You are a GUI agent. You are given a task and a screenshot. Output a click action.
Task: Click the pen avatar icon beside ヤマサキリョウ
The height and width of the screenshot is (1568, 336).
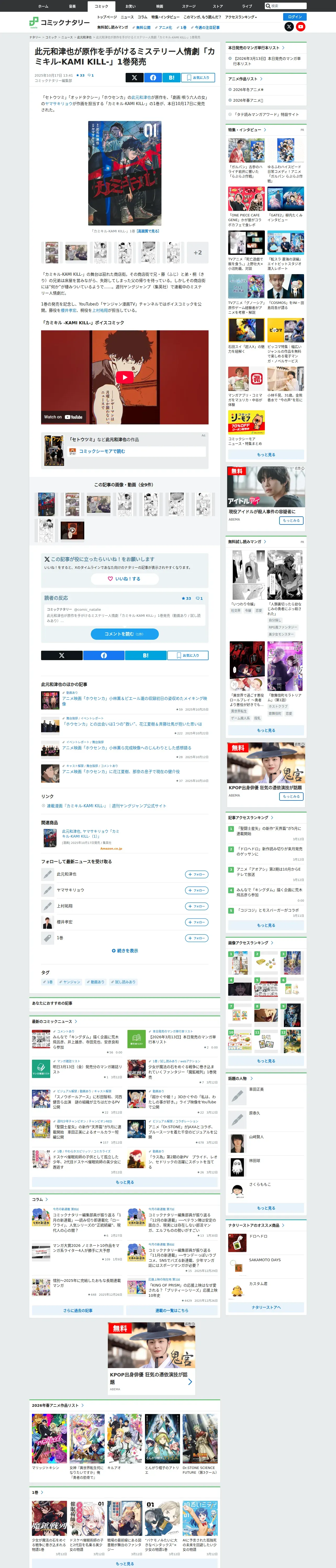pos(48,891)
